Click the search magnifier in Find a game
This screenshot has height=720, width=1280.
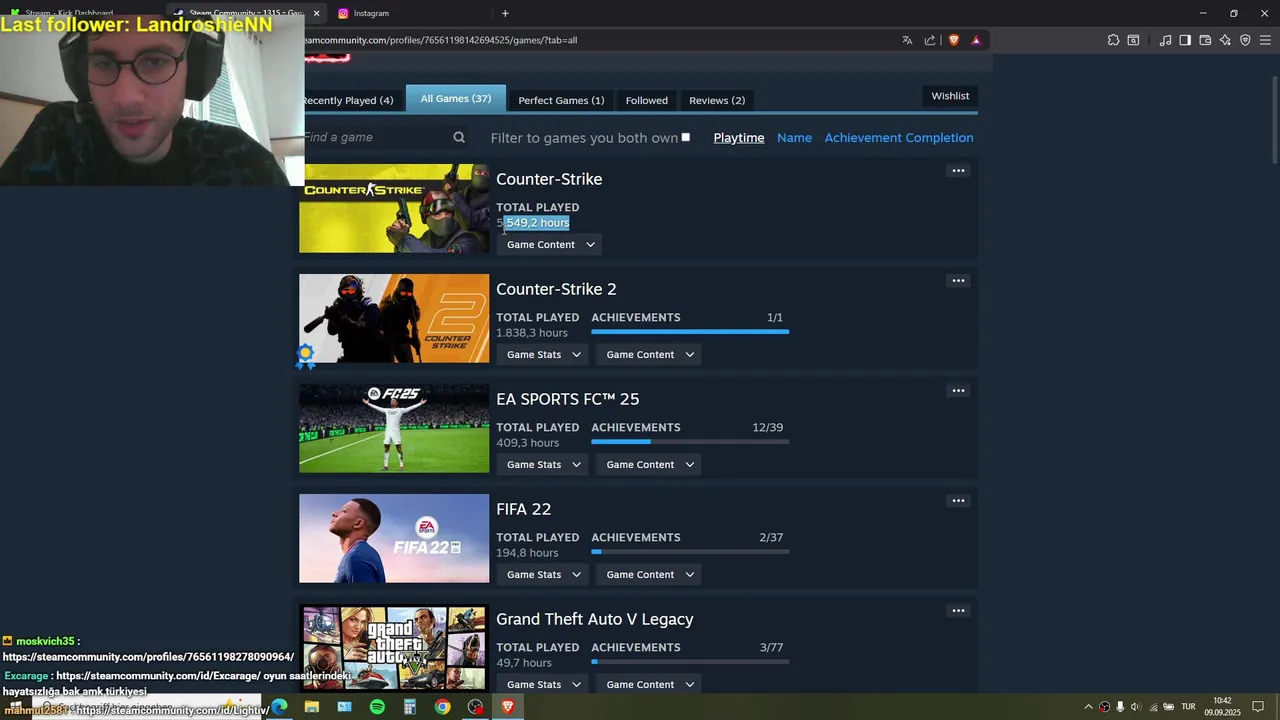(x=459, y=137)
